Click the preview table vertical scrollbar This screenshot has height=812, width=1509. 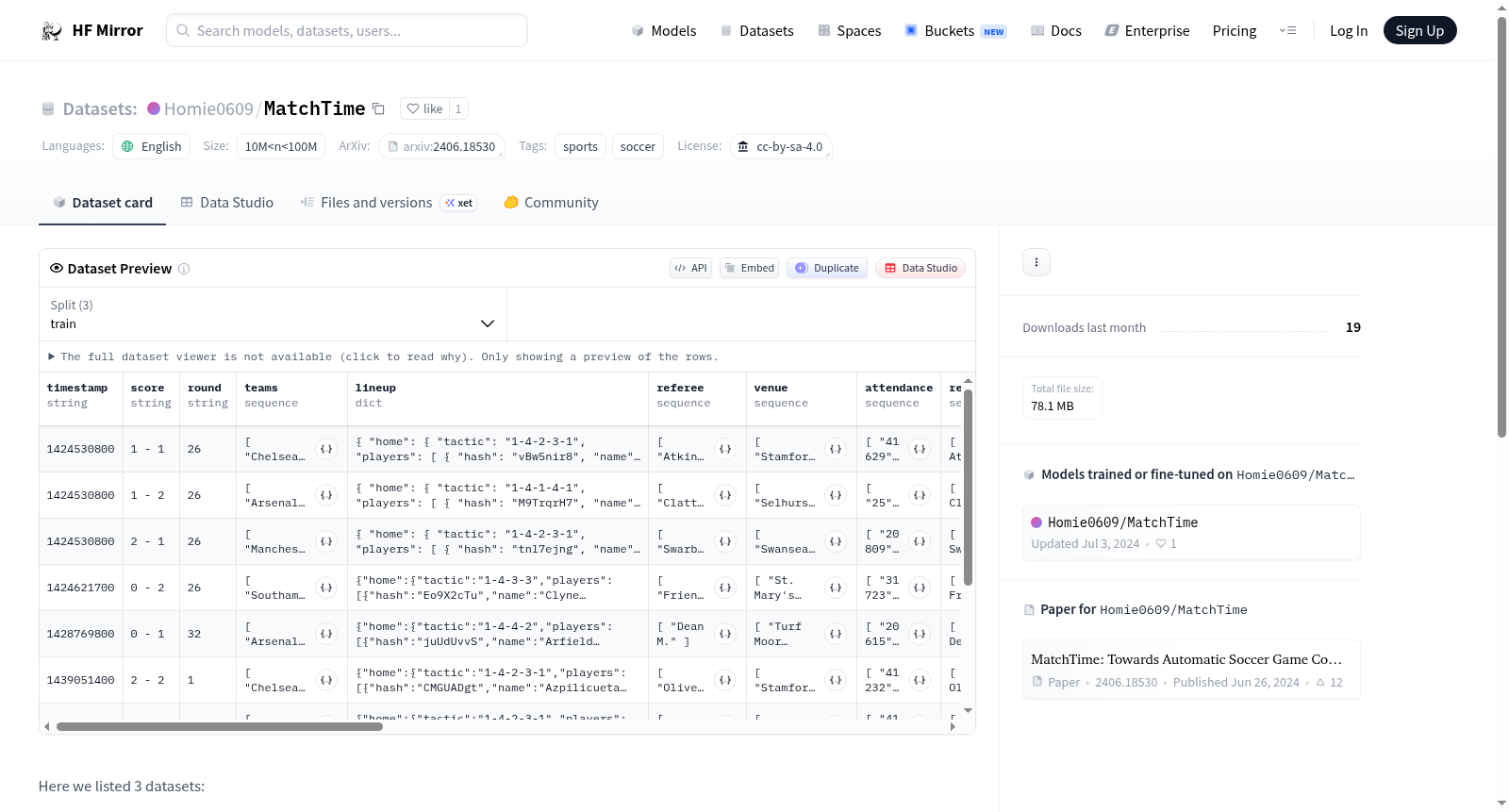click(x=968, y=488)
